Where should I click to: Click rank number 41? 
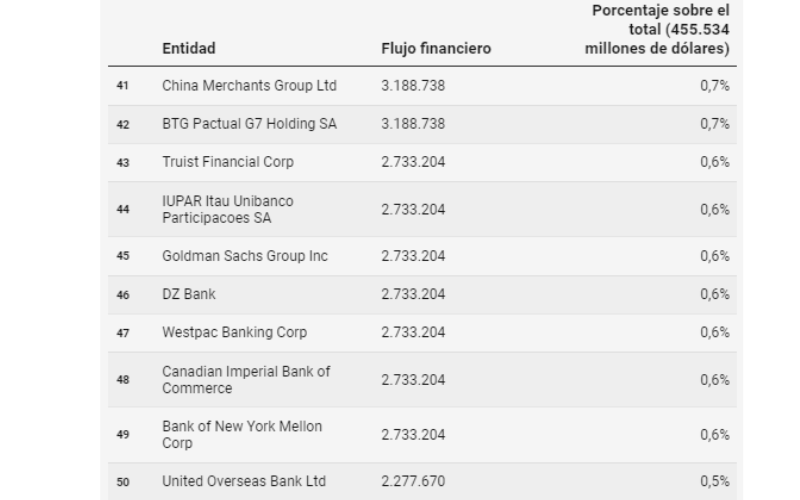[122, 86]
